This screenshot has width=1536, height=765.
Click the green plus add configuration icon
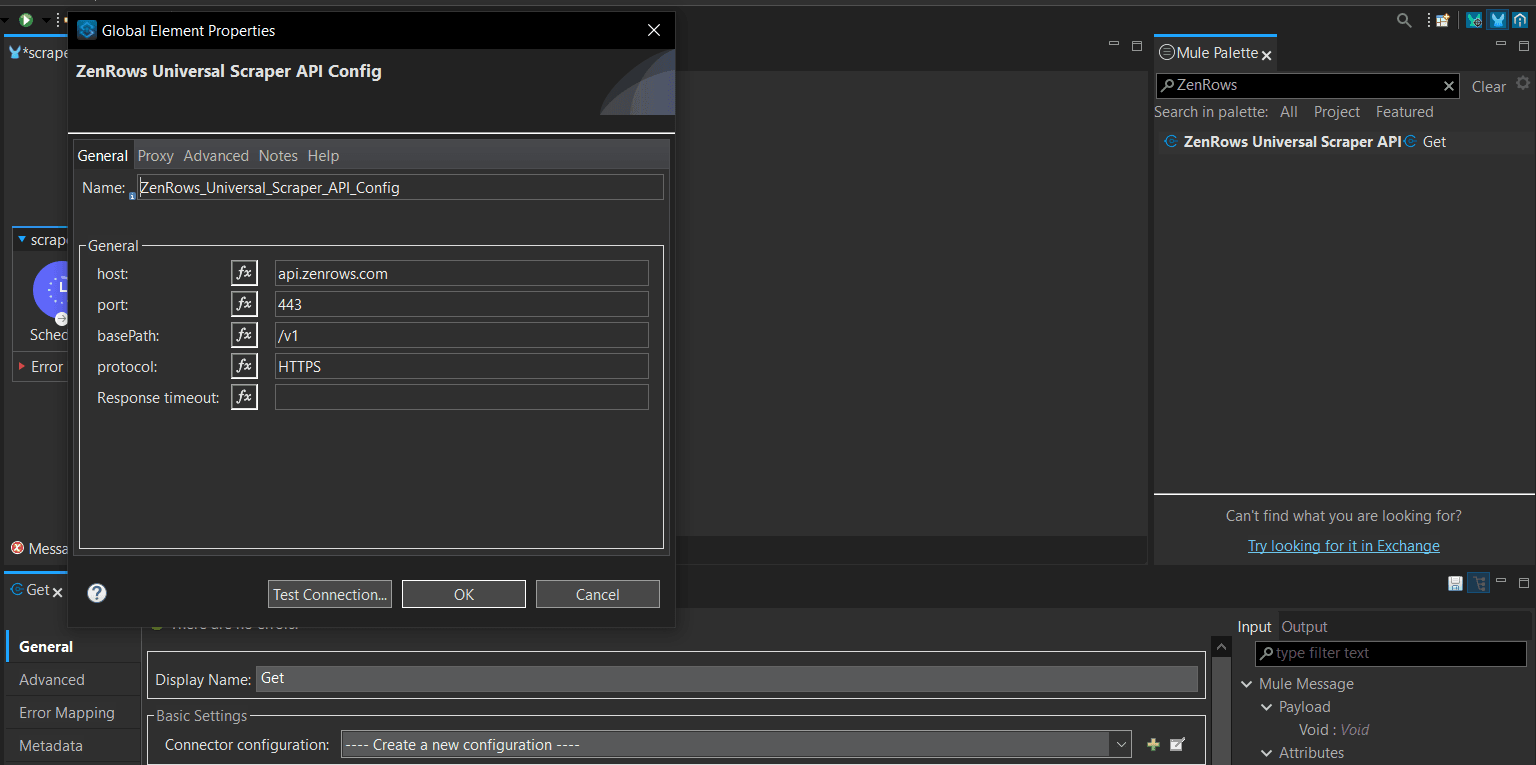[x=1153, y=744]
